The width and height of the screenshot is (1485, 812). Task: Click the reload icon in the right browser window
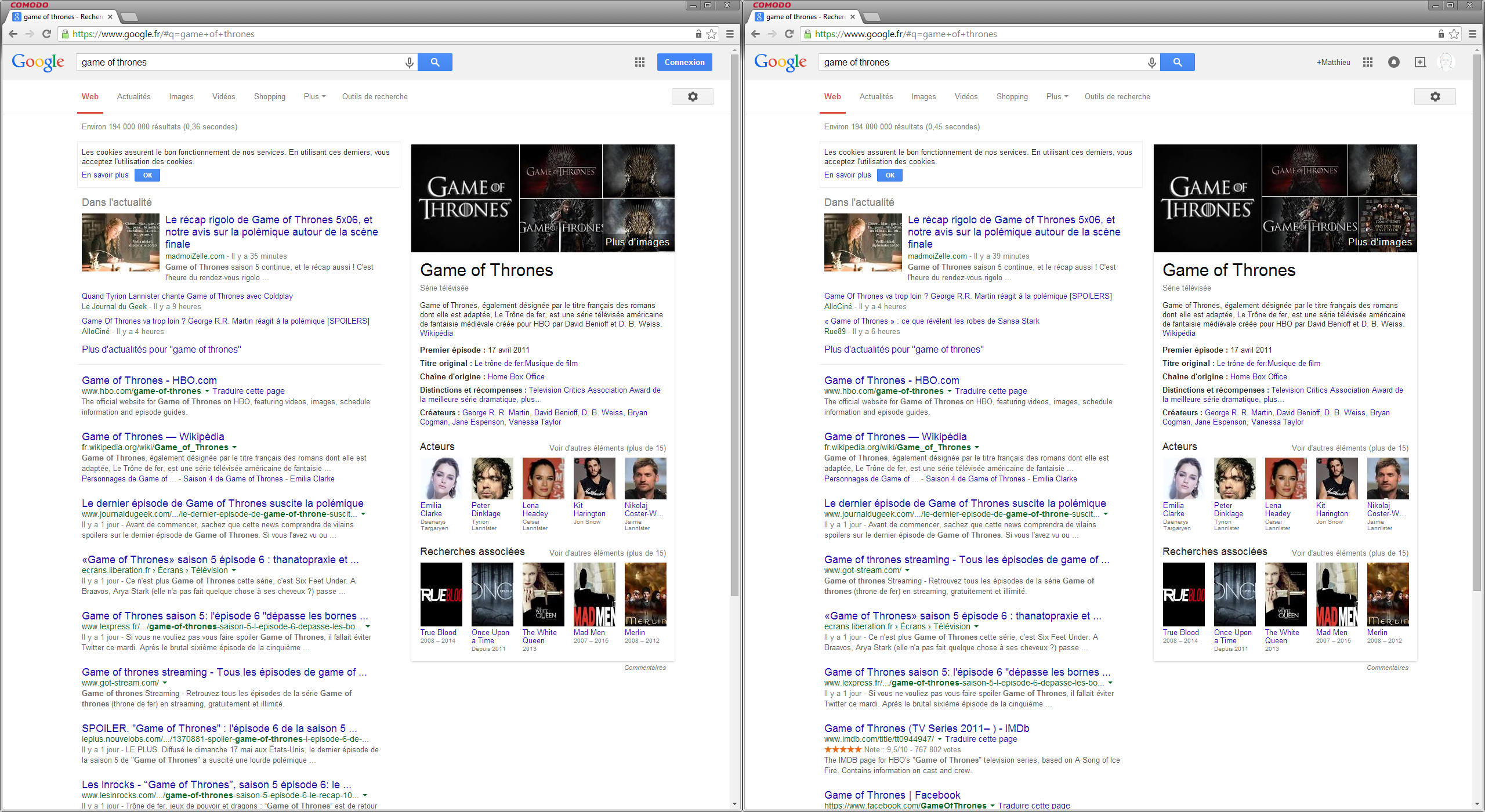(789, 34)
